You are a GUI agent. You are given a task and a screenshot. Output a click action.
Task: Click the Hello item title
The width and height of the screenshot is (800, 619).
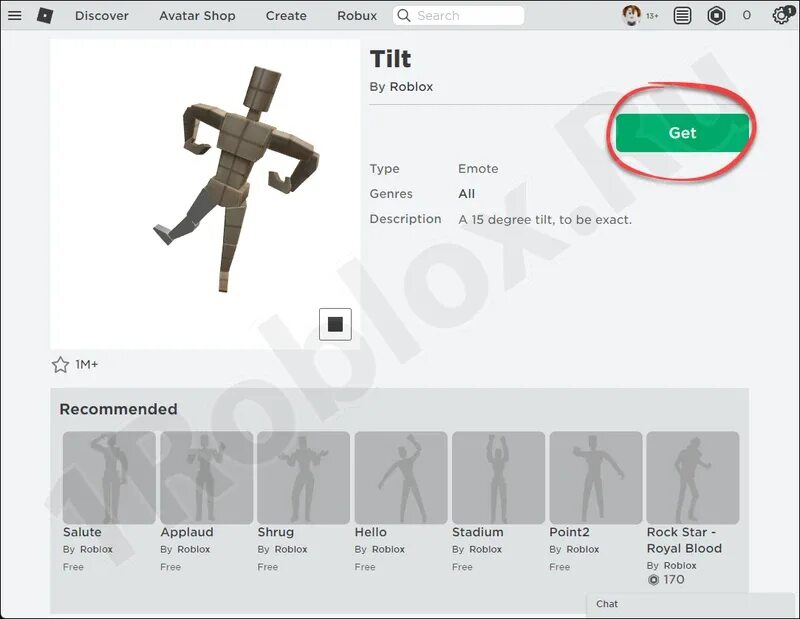point(370,532)
